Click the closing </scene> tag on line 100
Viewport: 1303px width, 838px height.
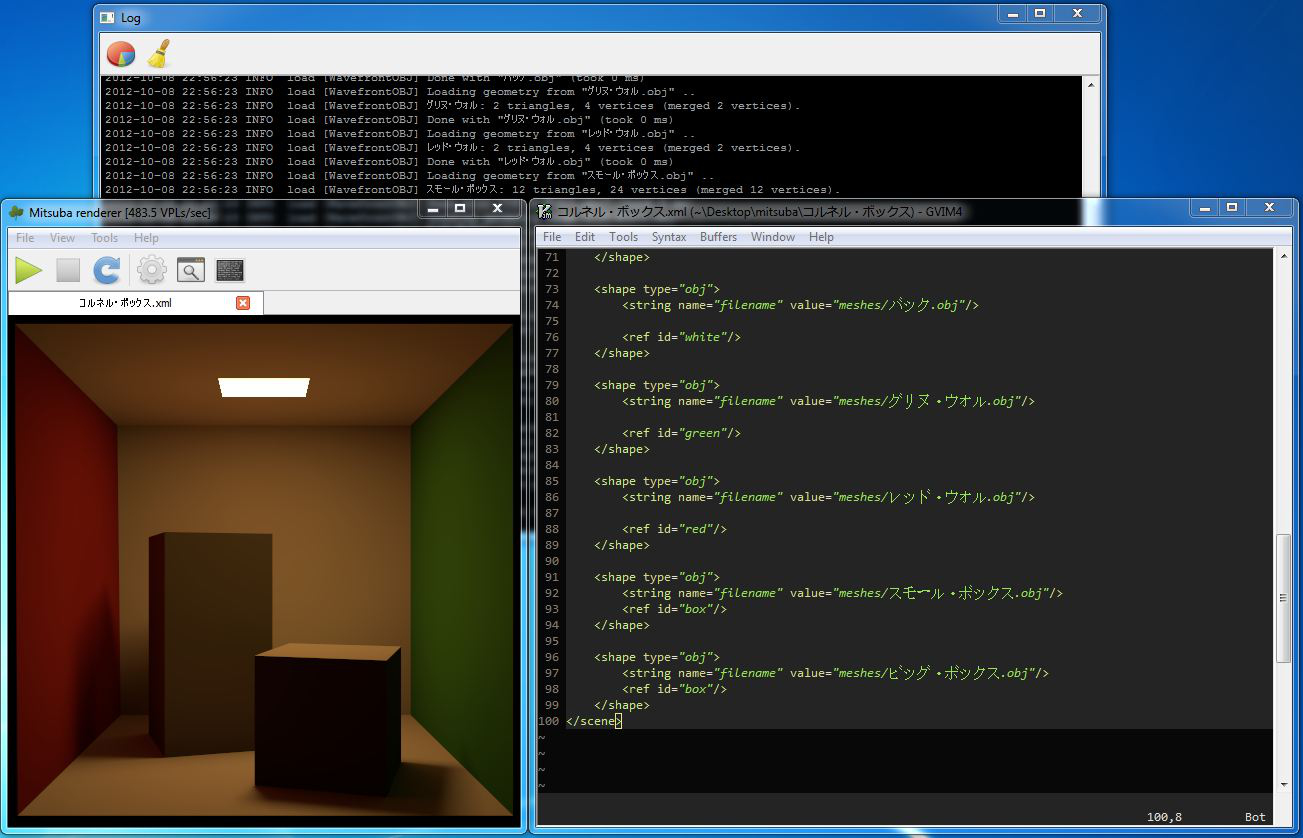[594, 721]
